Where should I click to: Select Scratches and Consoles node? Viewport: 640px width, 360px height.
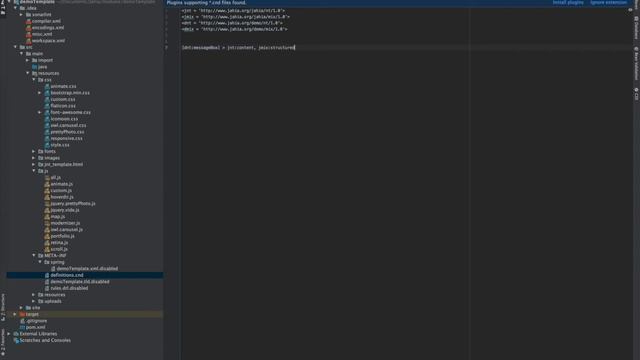tap(45, 340)
